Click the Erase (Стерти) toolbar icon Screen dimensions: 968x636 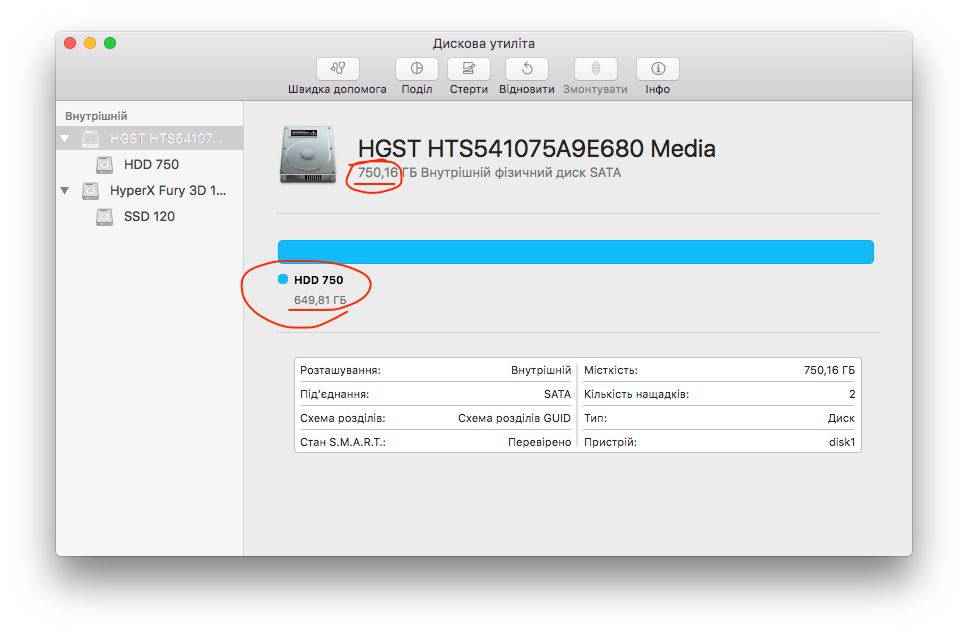coord(469,69)
